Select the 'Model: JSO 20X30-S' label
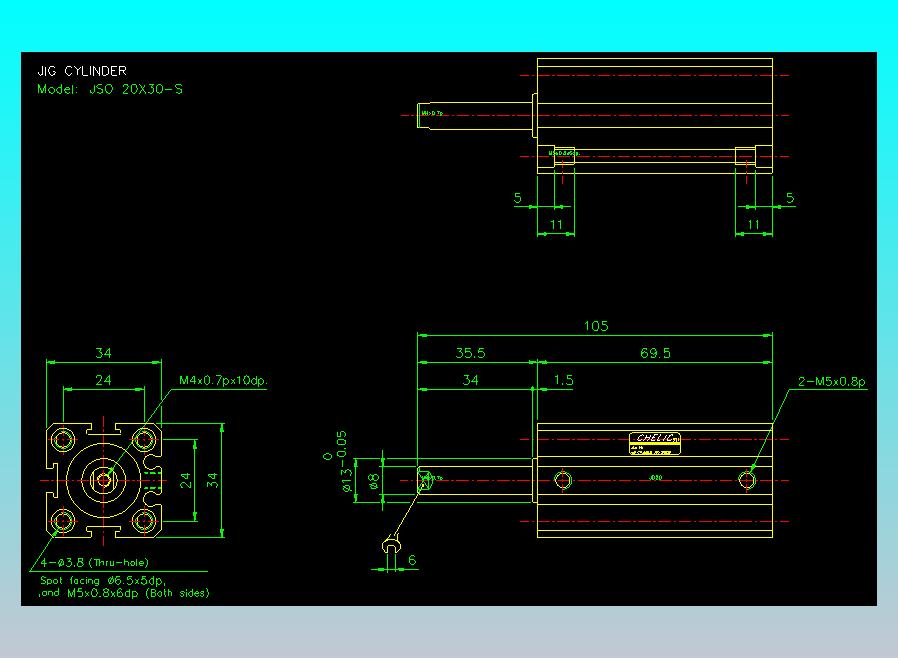Image resolution: width=898 pixels, height=658 pixels. (110, 89)
